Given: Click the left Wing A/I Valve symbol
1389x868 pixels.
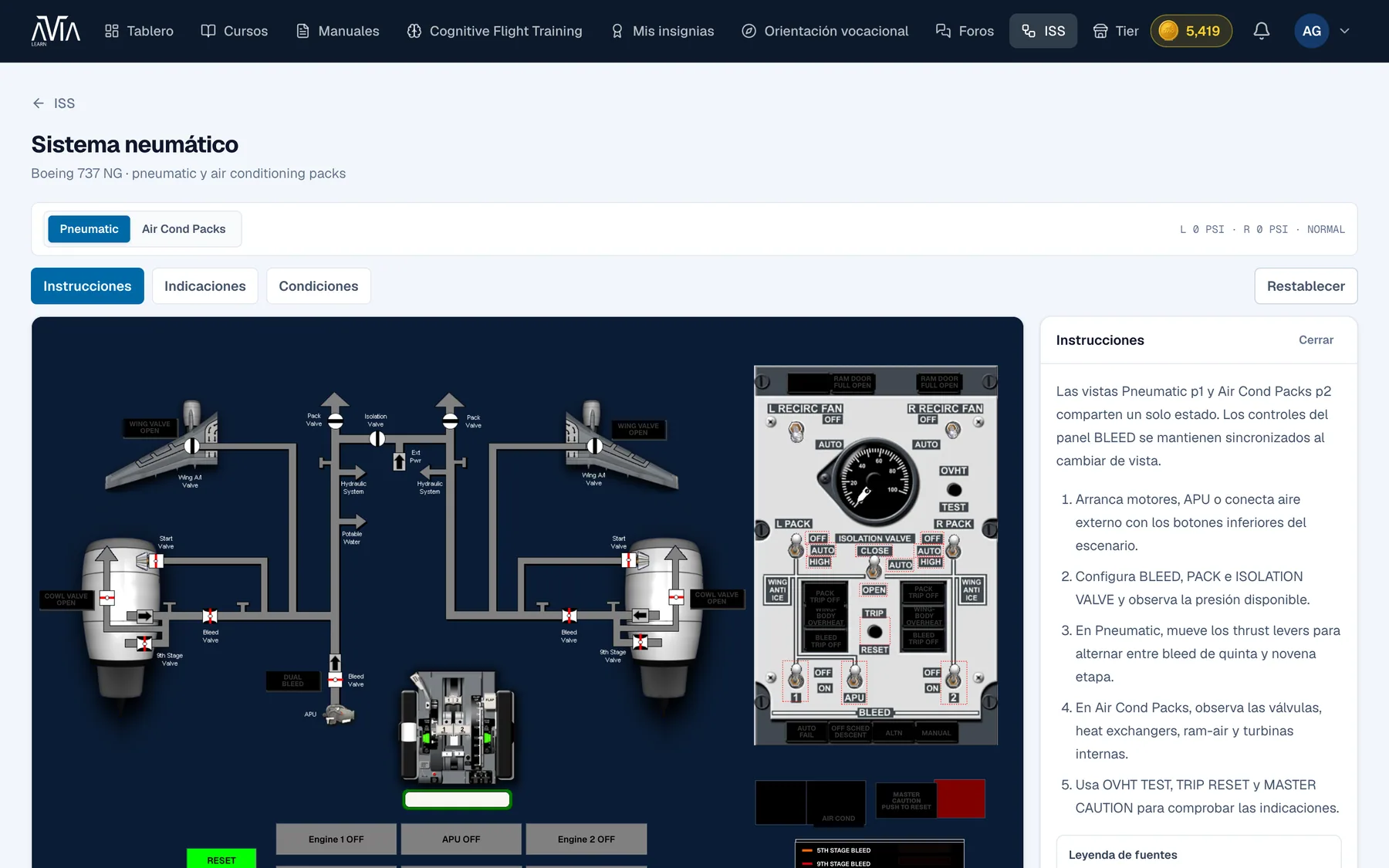Looking at the screenshot, I should click(191, 445).
